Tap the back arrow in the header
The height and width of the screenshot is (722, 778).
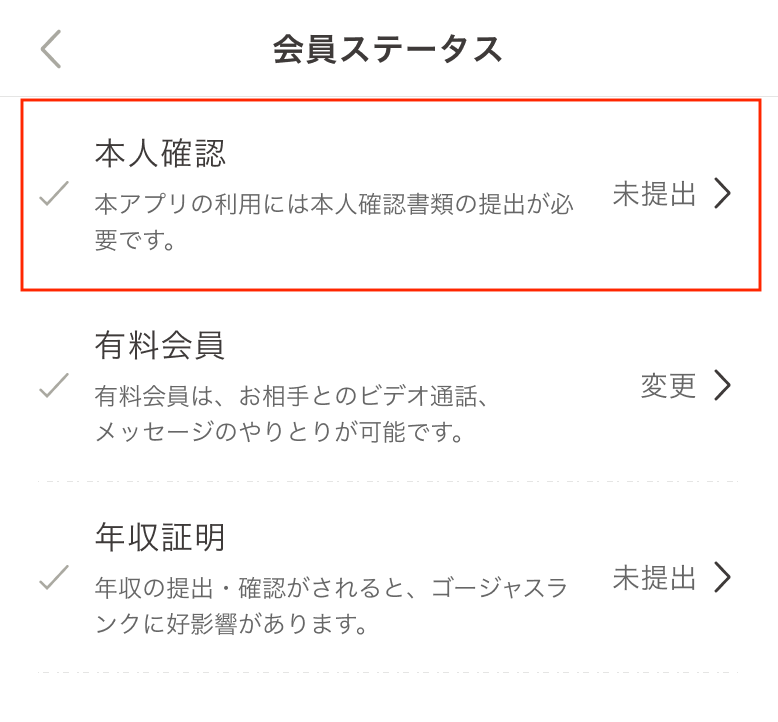tap(51, 49)
